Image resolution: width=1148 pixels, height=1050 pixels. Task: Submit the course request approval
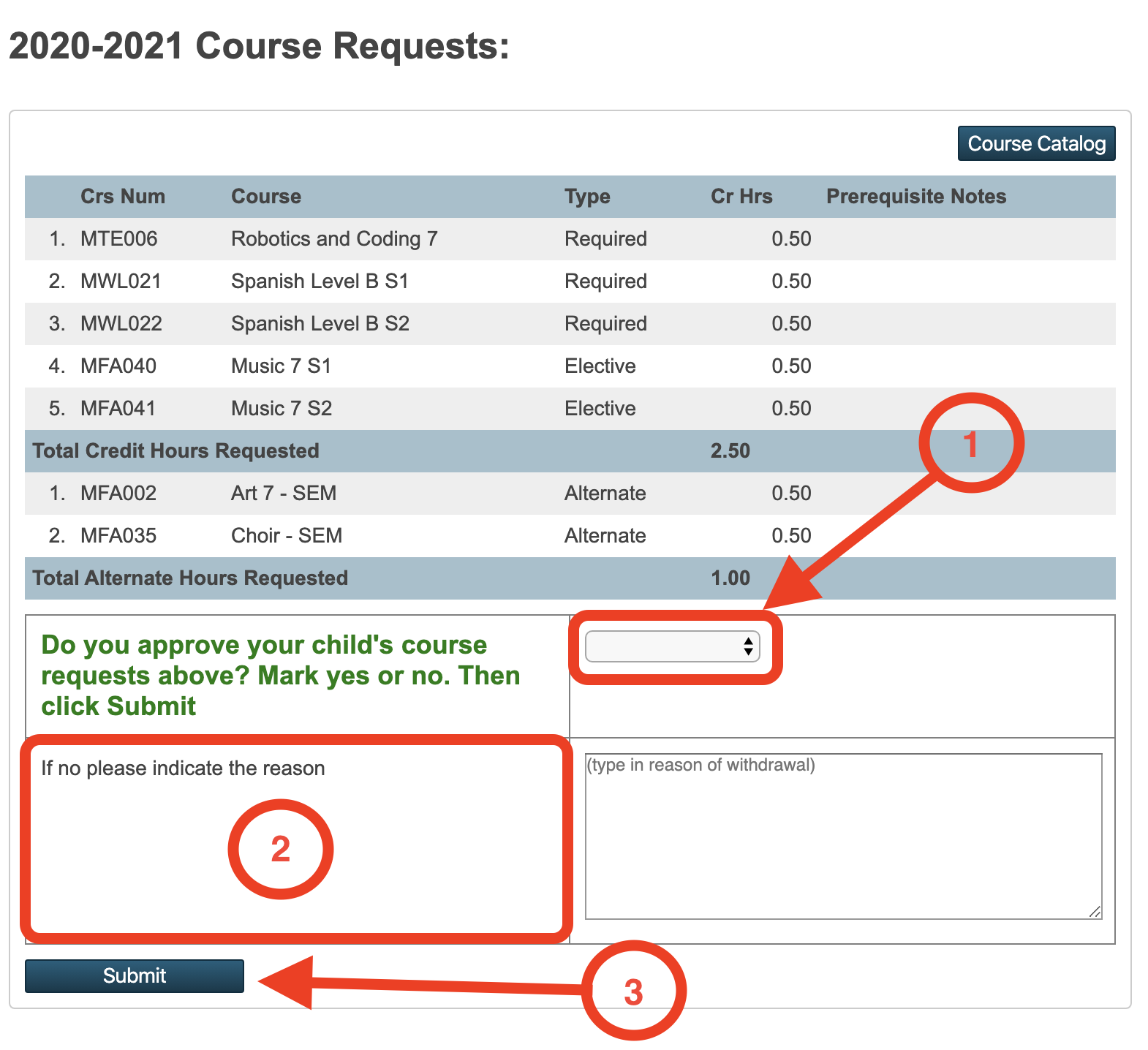click(135, 975)
